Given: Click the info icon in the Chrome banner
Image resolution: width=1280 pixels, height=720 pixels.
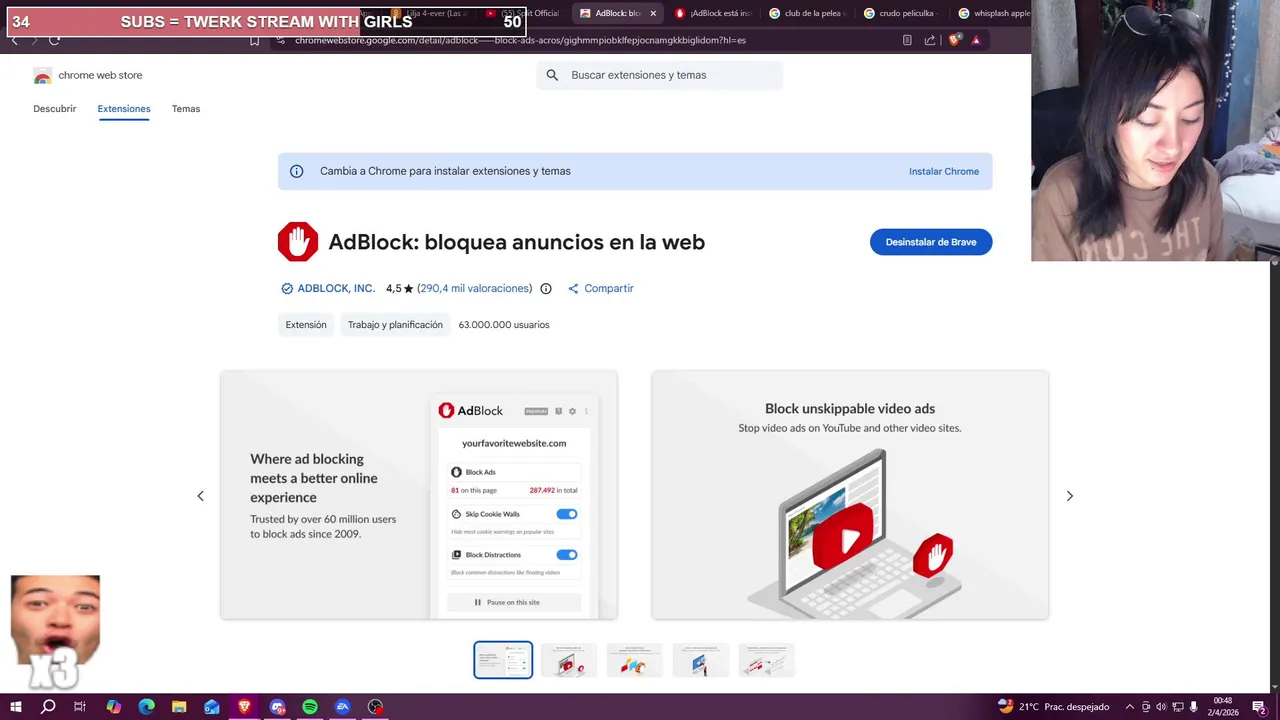Looking at the screenshot, I should click(296, 171).
